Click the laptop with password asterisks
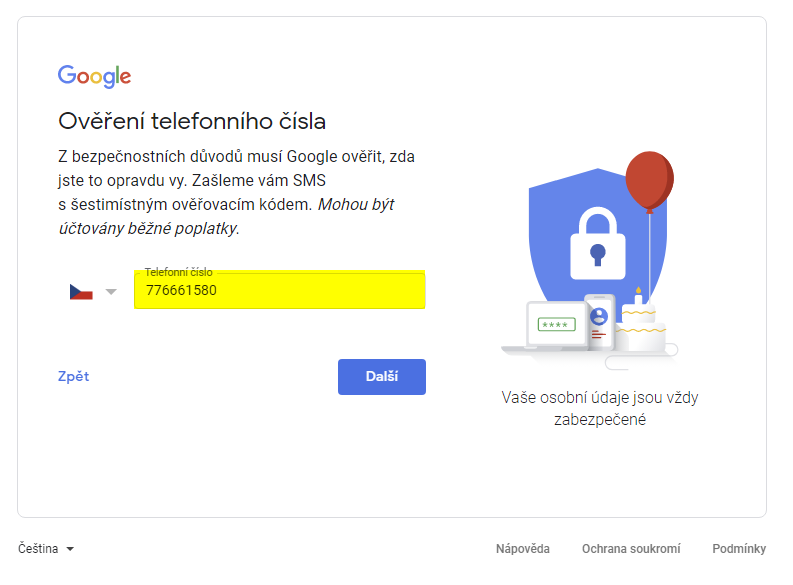 (x=556, y=326)
